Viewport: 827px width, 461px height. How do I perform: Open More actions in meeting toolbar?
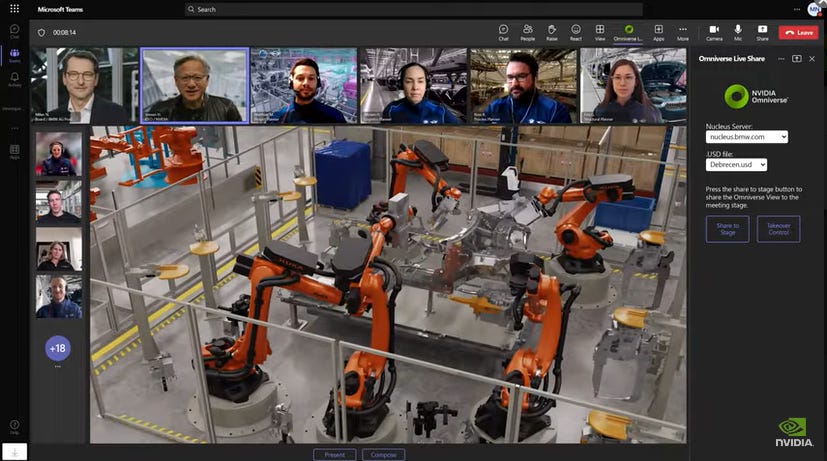click(683, 32)
